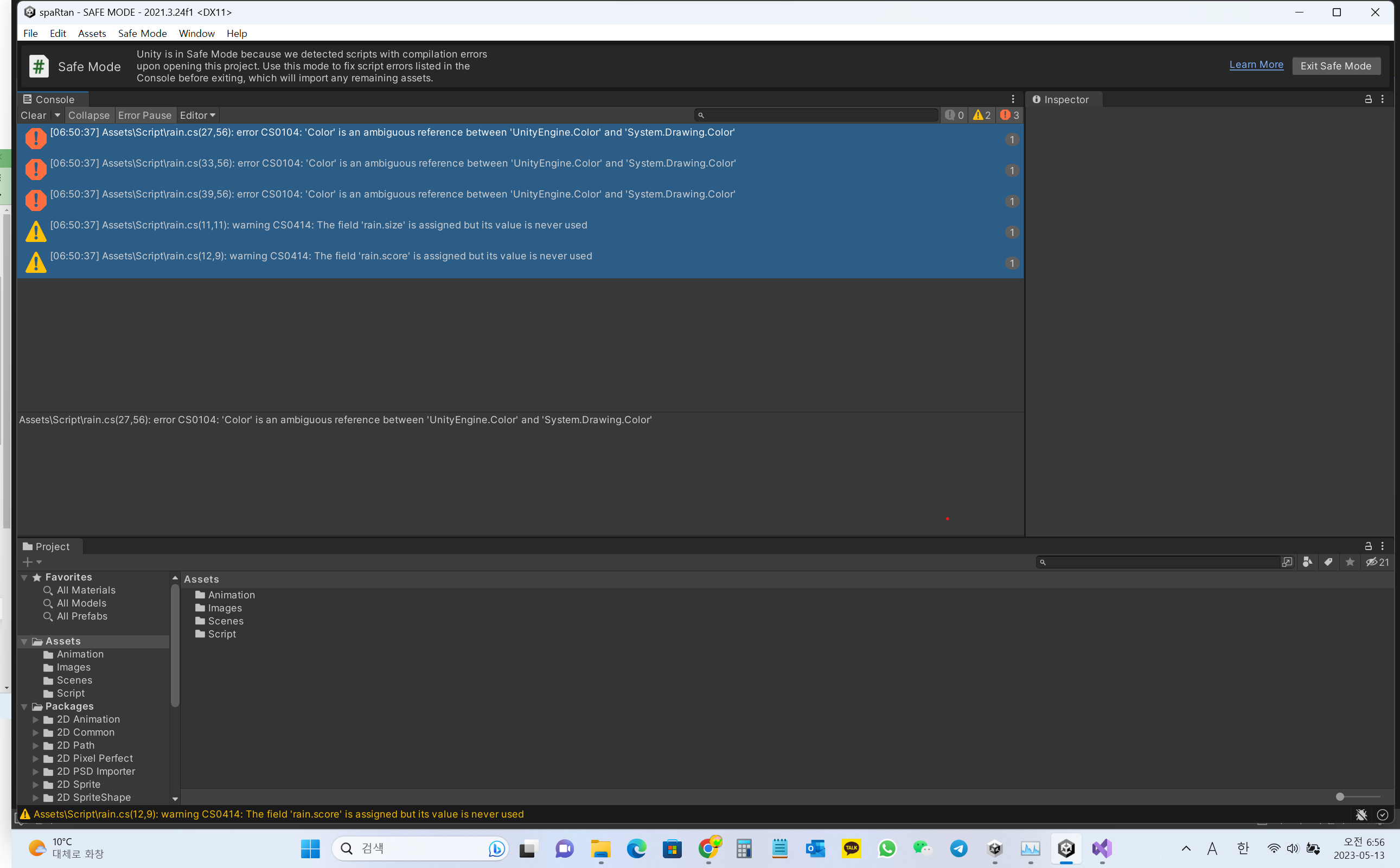Clear the Console messages
The width and height of the screenshot is (1400, 868).
tap(33, 116)
